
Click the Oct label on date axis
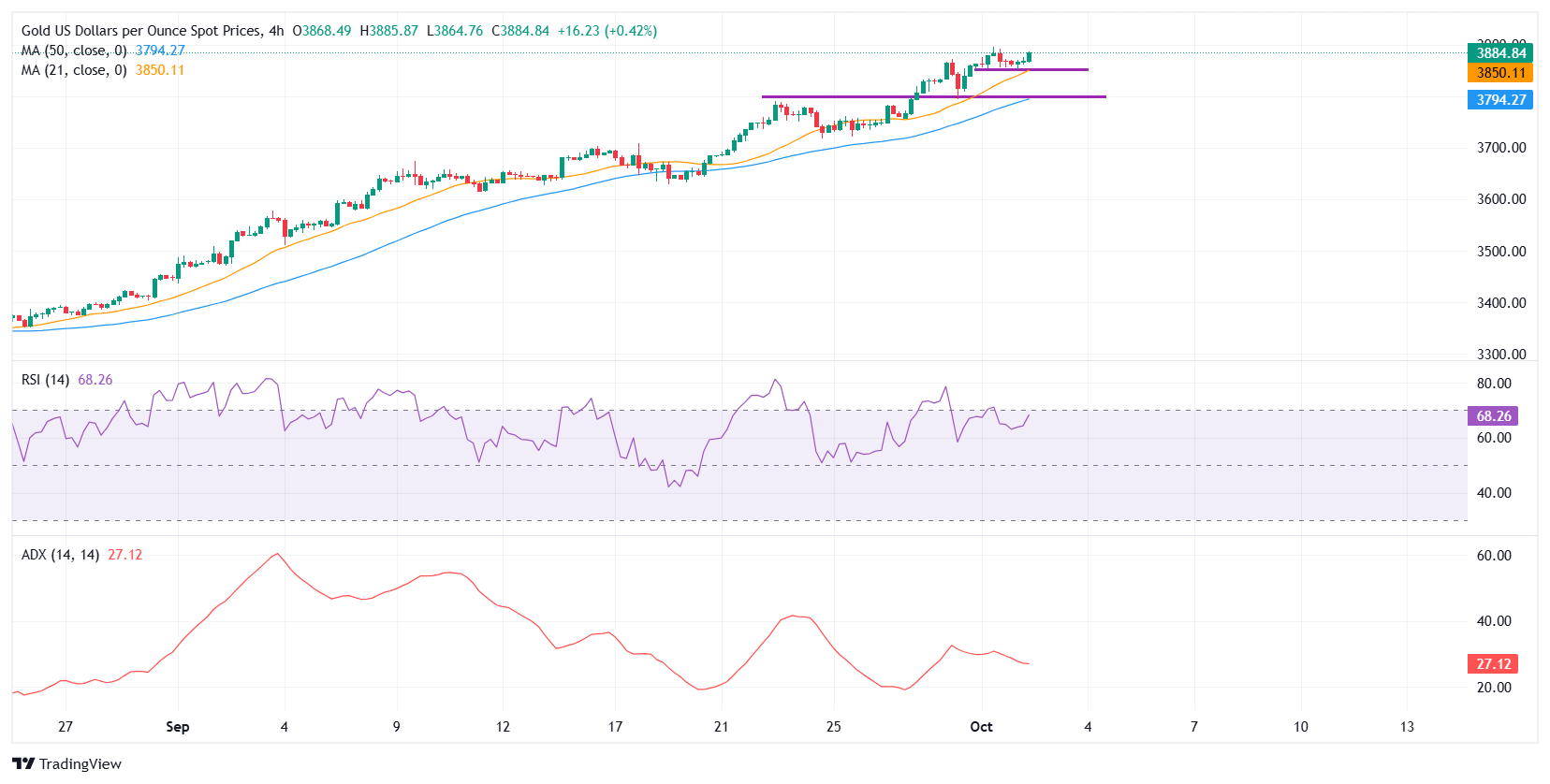981,727
